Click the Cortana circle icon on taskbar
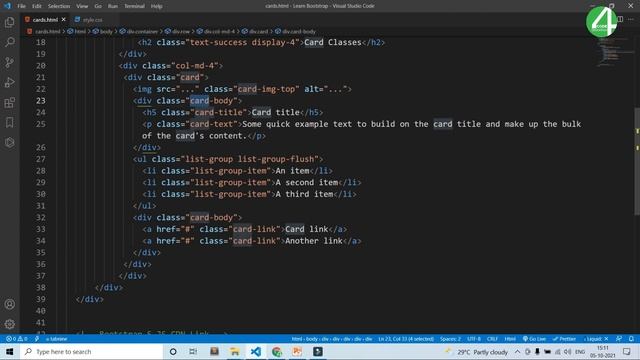The width and height of the screenshot is (640, 360). [x=173, y=351]
